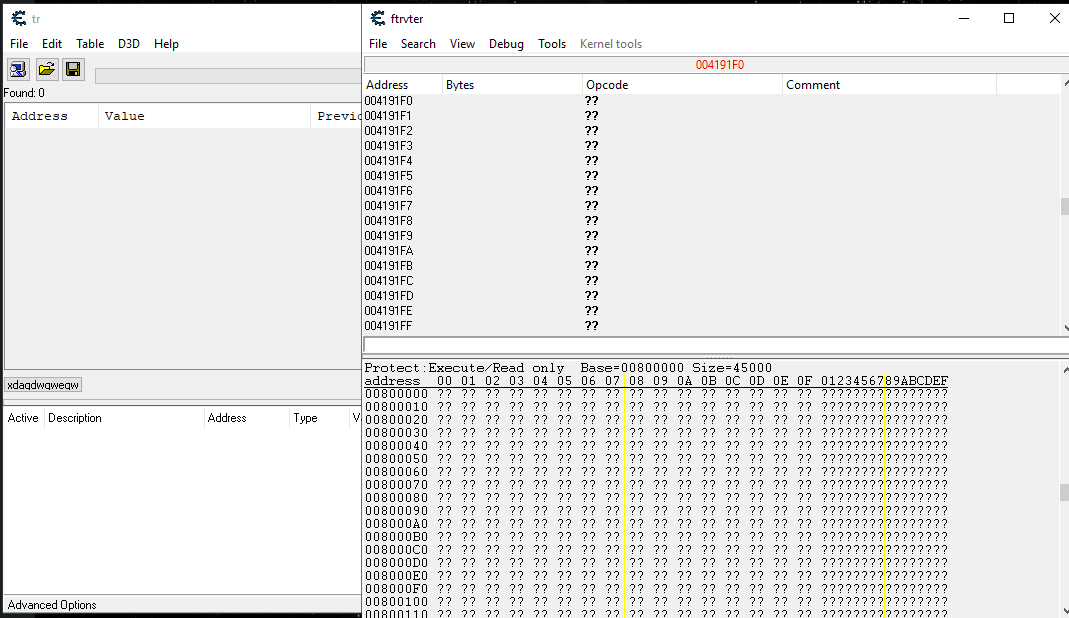
Task: Click the xdaqdwqweqw button
Action: pyautogui.click(x=43, y=385)
